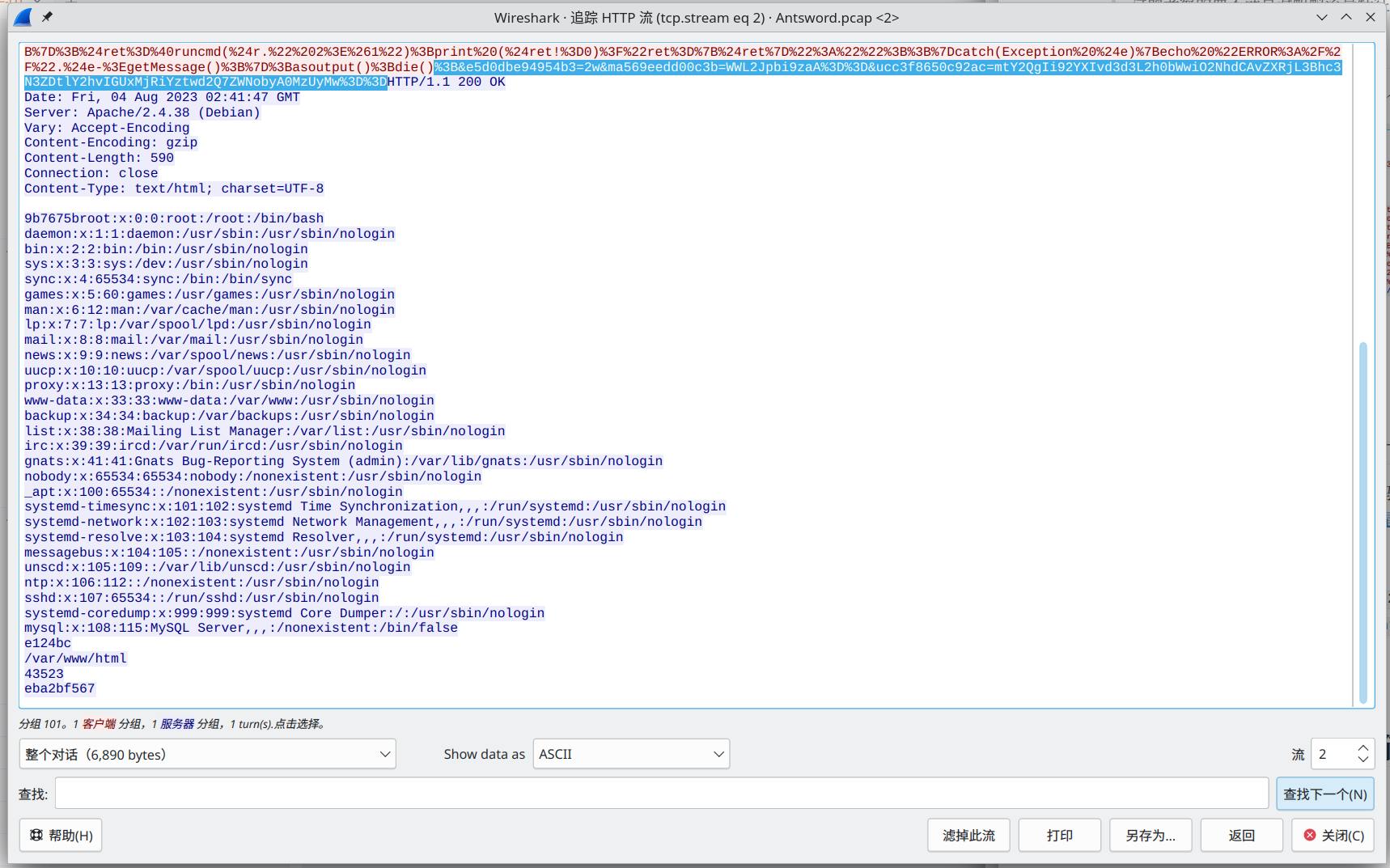
Task: Click the Date header line
Action: 162,97
